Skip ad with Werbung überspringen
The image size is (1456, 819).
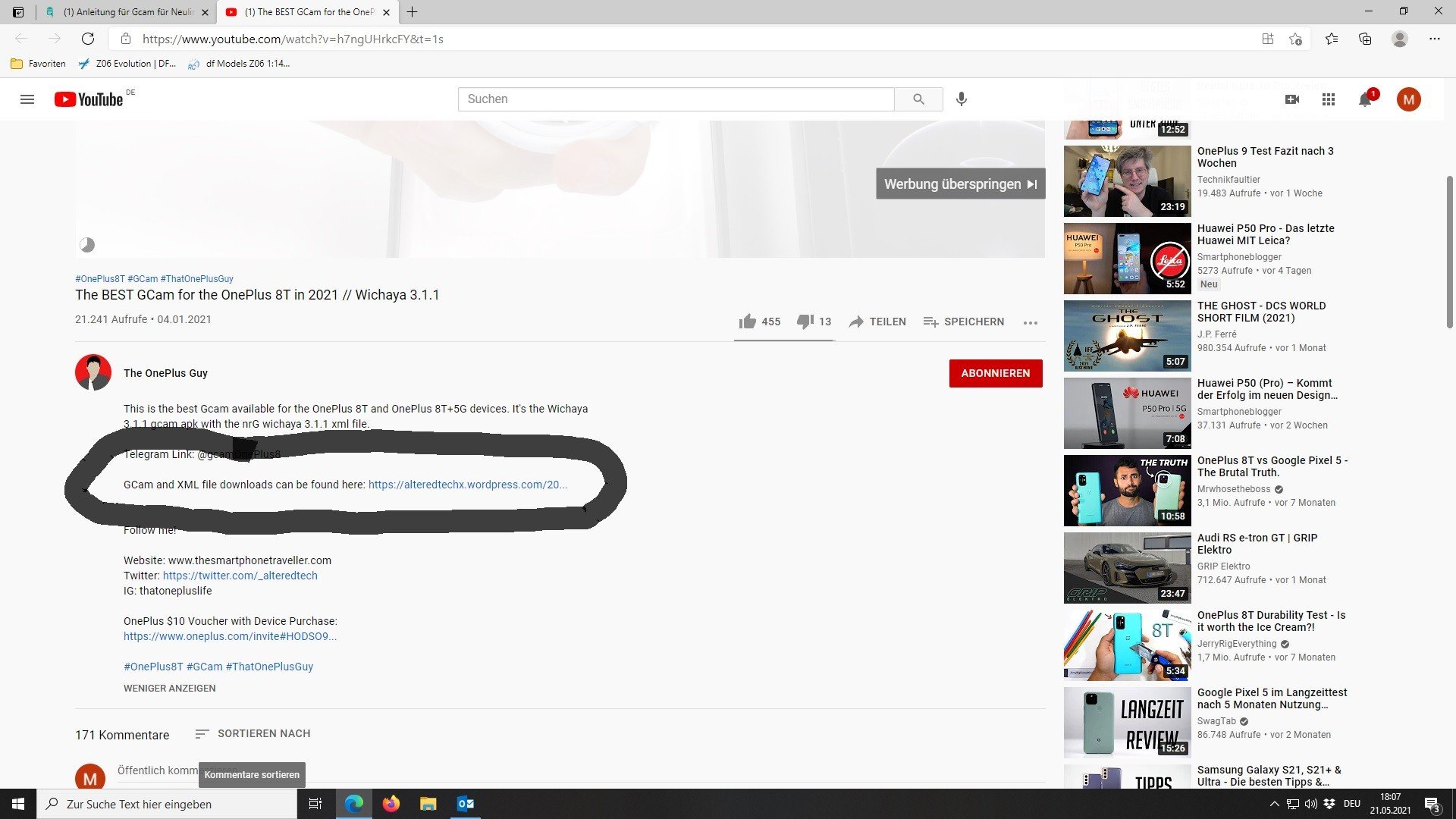(961, 184)
